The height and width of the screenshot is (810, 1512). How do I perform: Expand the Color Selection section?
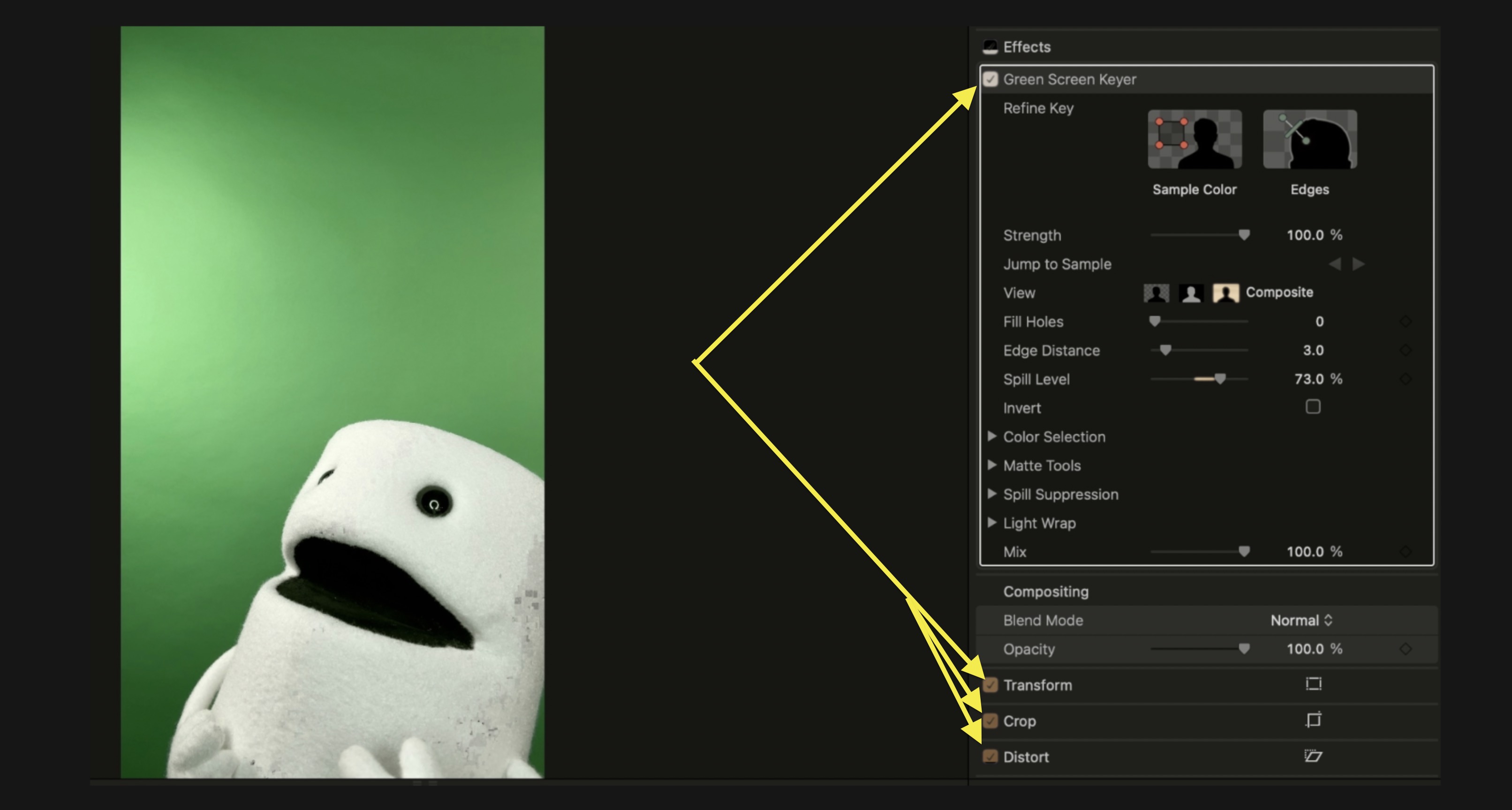coord(992,436)
